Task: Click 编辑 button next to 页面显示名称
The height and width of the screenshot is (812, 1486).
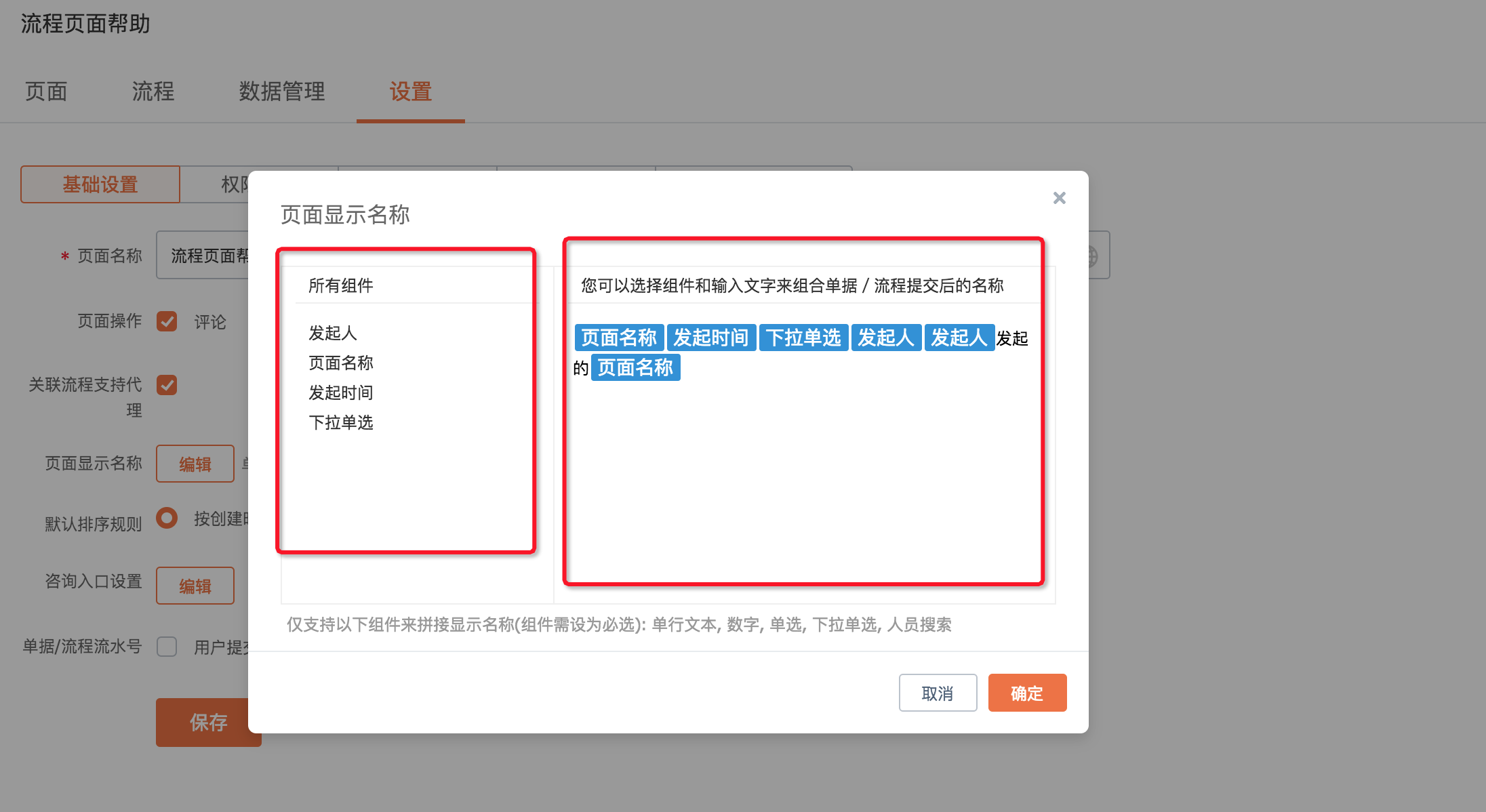Action: (x=195, y=464)
